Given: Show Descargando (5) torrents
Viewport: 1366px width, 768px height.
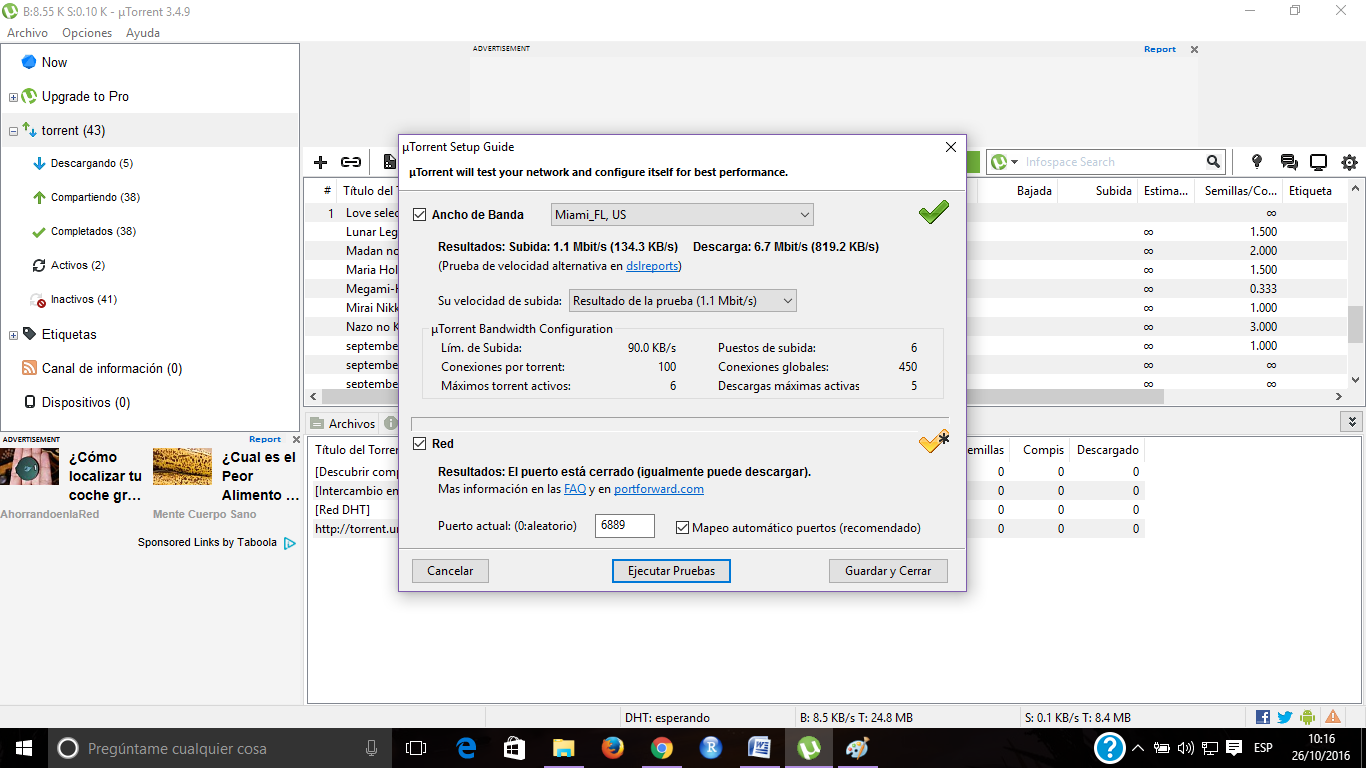Looking at the screenshot, I should point(91,163).
